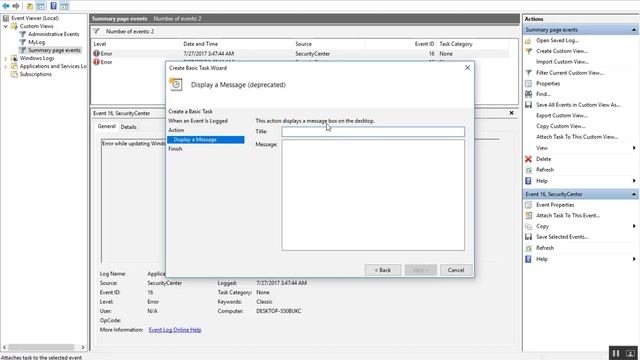Expand Applications and Services Logs node
This screenshot has height=360, width=640.
coord(5,66)
